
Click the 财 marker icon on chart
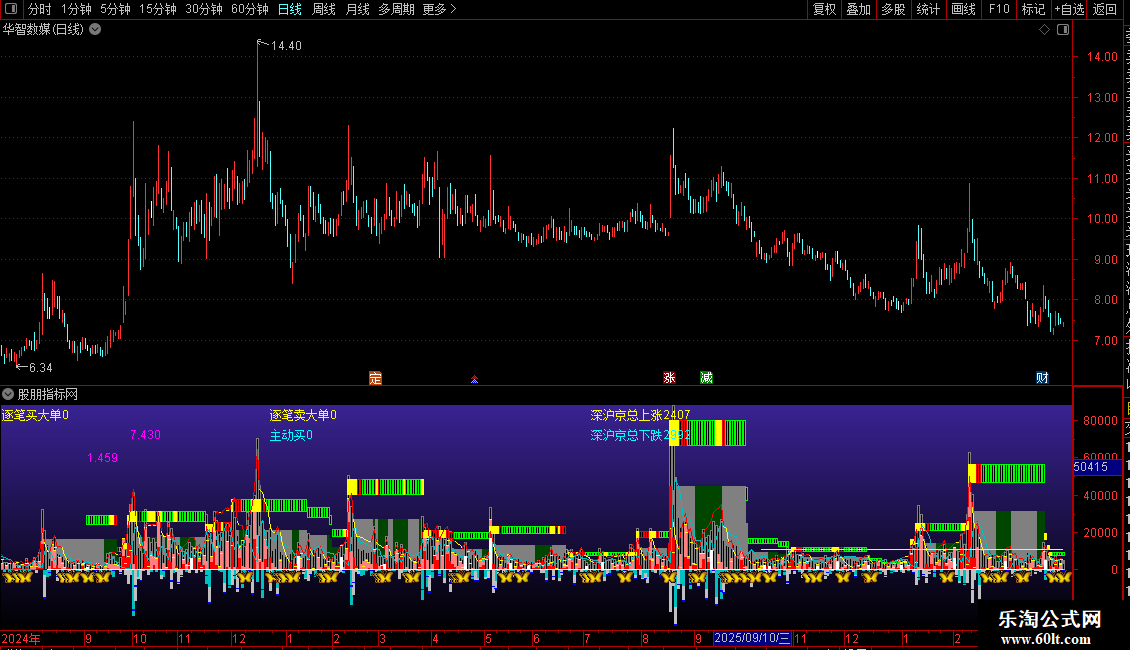point(1042,378)
